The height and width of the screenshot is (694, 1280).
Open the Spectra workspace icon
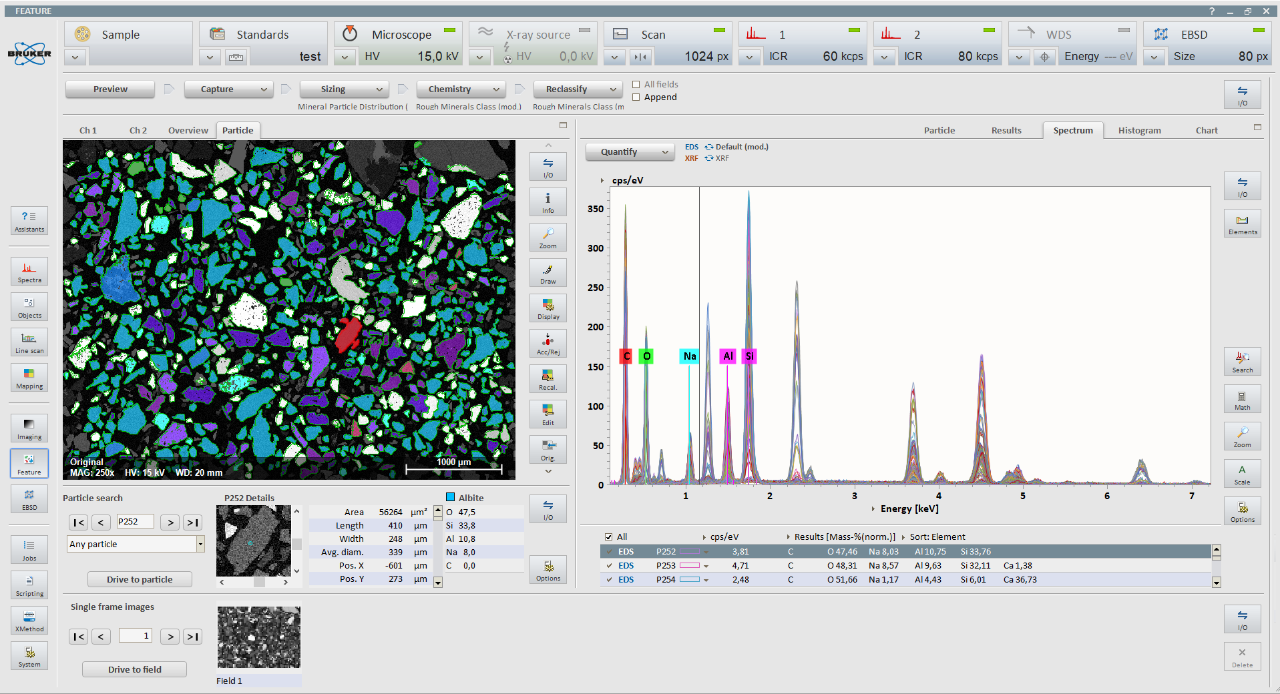coord(29,270)
